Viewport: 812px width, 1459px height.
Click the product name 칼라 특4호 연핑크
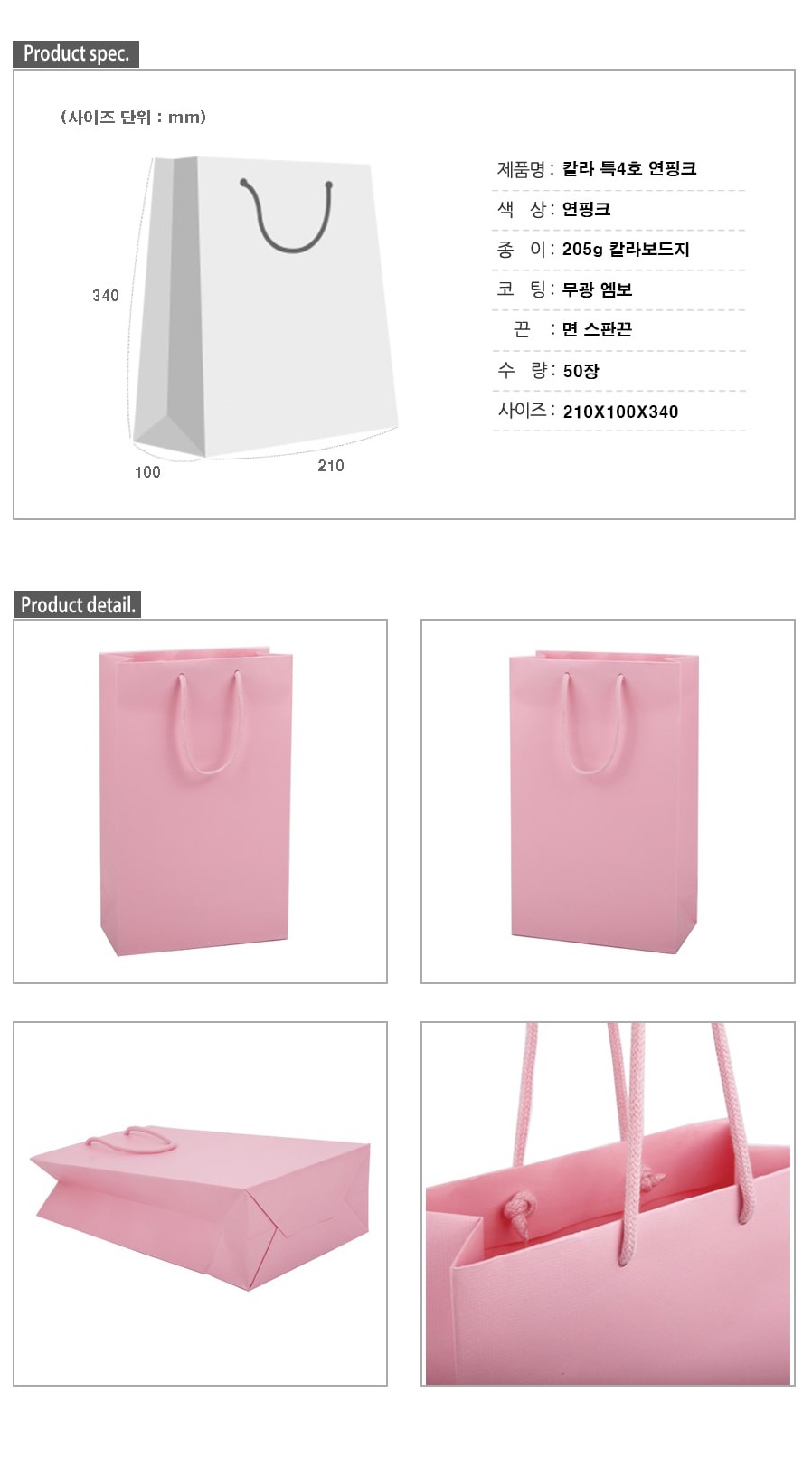click(x=629, y=168)
